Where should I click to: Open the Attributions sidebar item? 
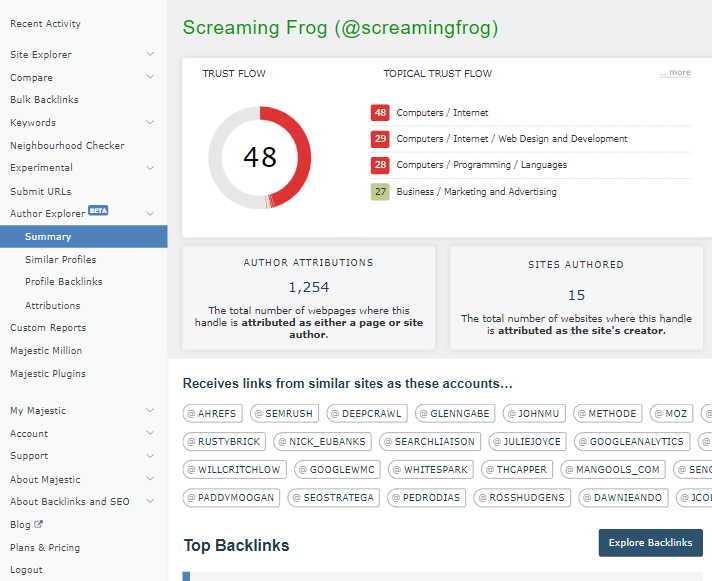pyautogui.click(x=53, y=306)
